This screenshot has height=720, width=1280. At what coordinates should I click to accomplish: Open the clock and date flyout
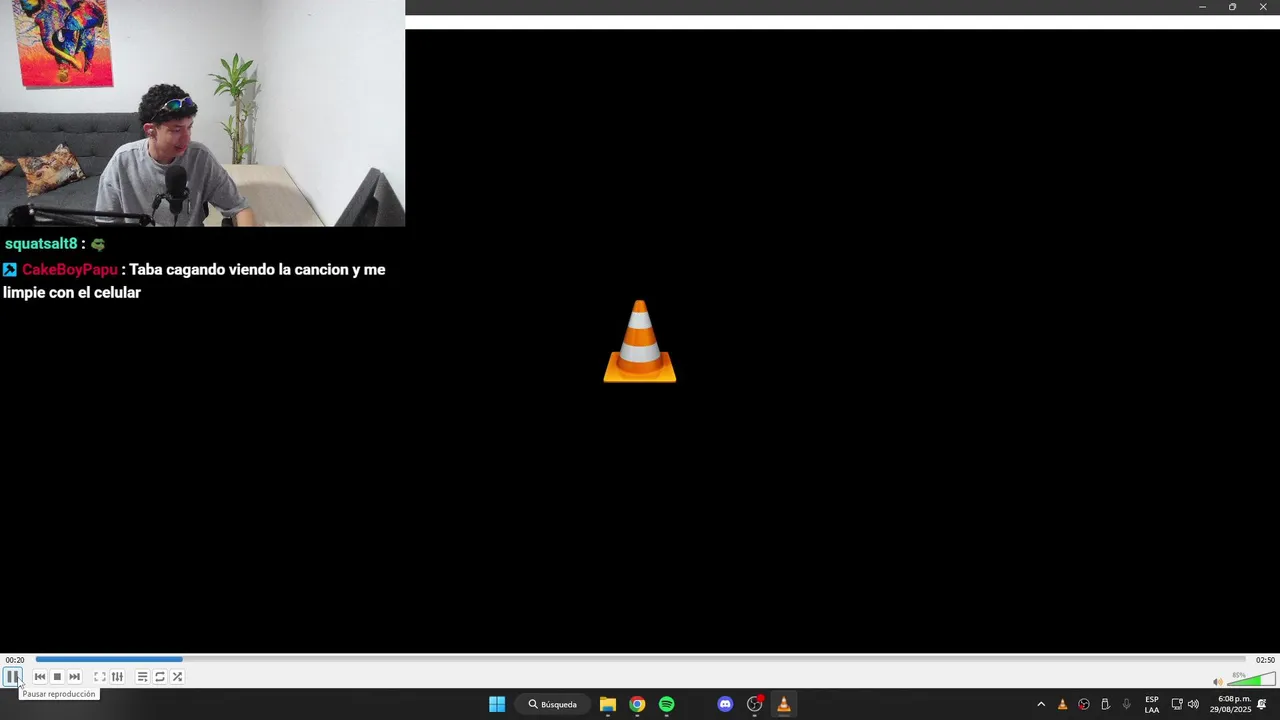[1230, 704]
